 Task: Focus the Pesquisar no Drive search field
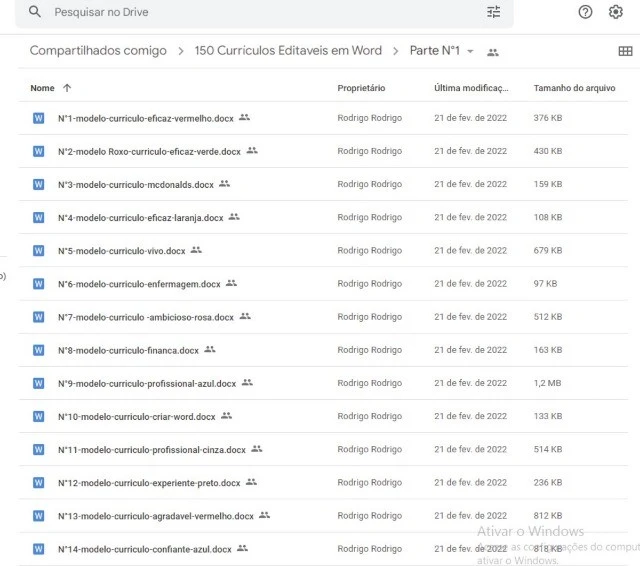coord(264,12)
